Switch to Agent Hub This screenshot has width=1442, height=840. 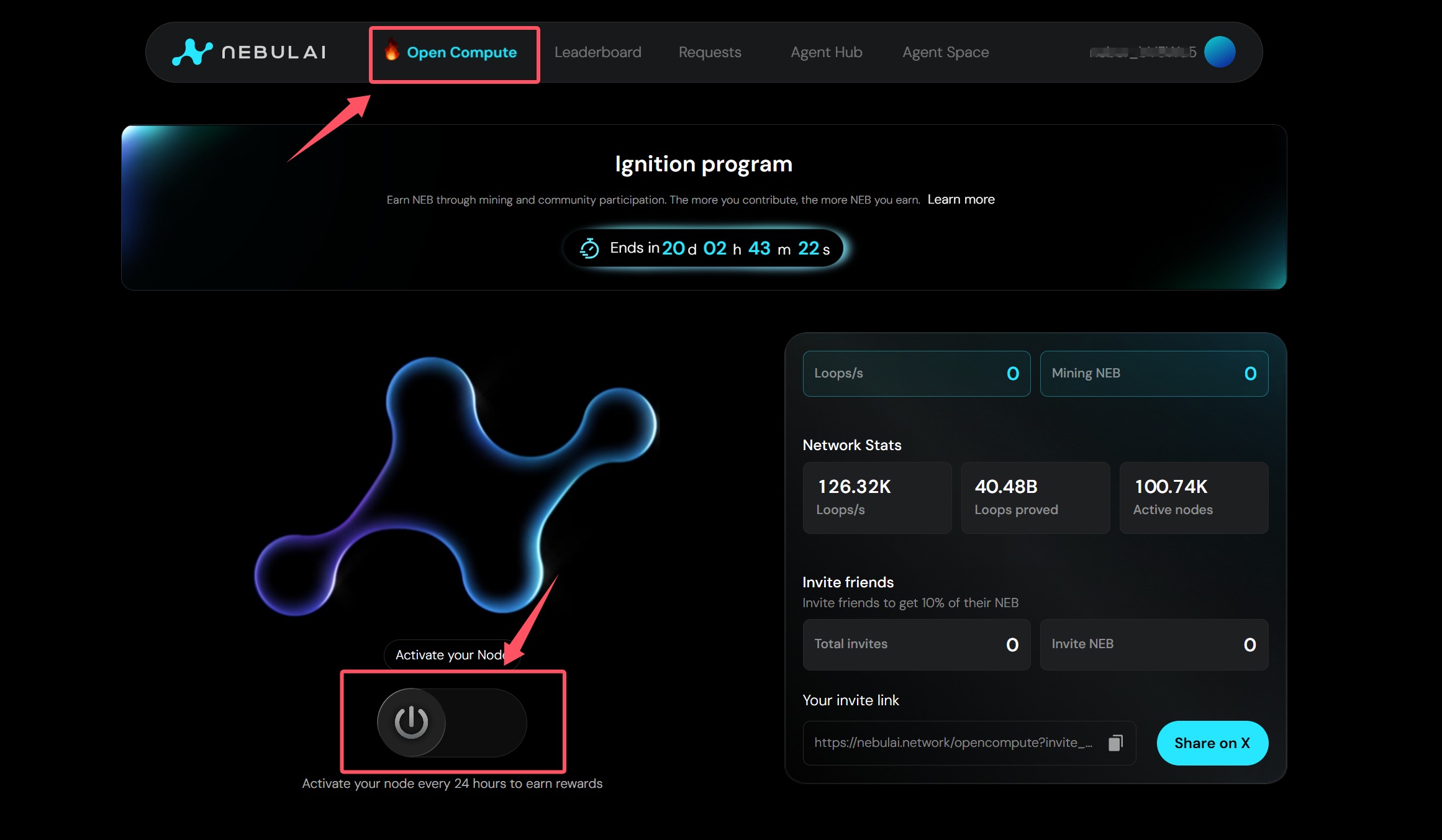point(827,52)
